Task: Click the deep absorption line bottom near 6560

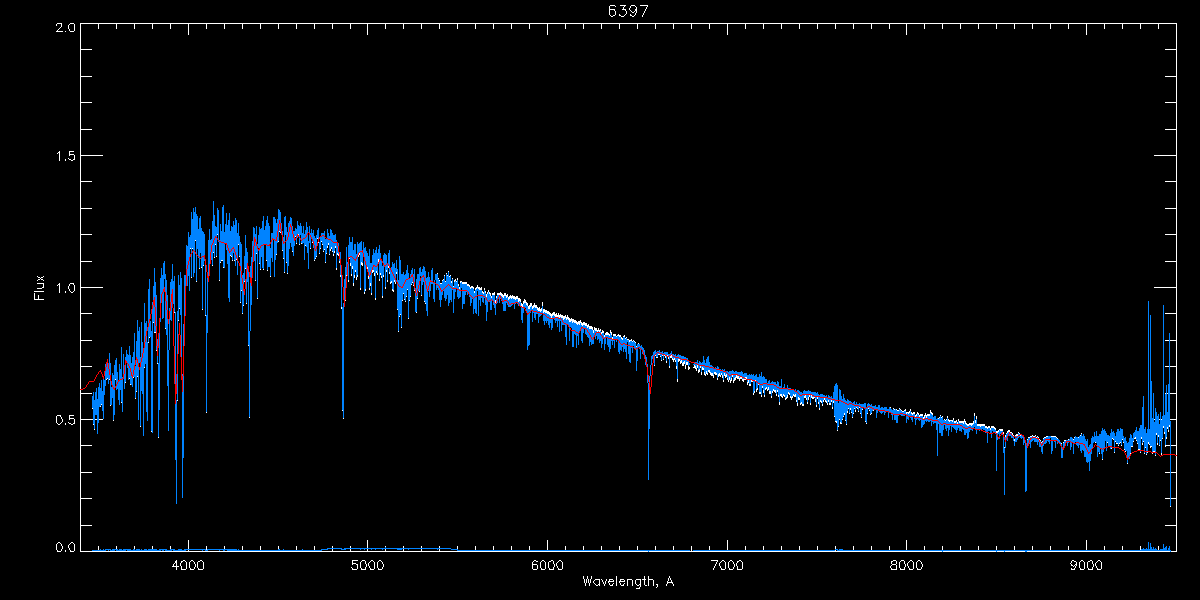Action: (x=648, y=477)
